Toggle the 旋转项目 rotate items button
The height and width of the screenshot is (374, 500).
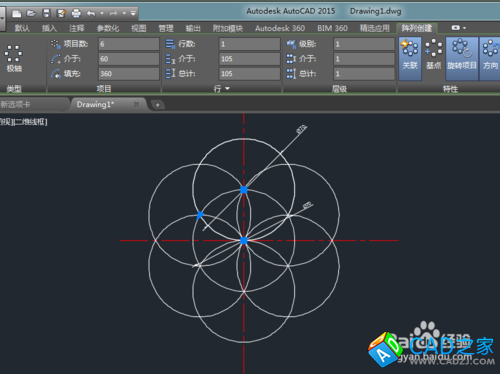(462, 59)
